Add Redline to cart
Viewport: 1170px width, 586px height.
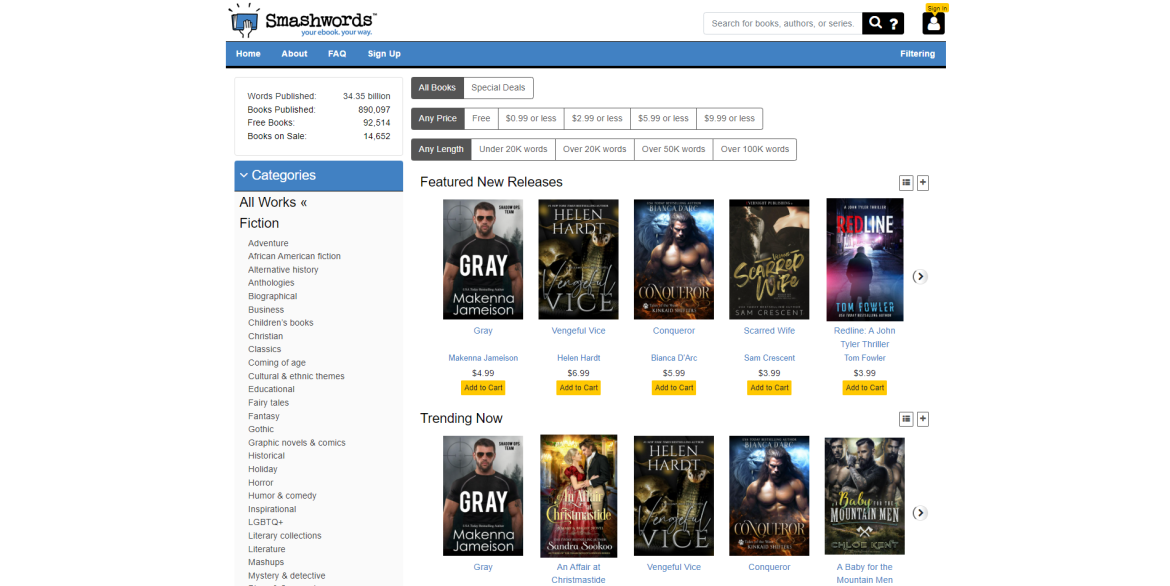click(x=865, y=387)
